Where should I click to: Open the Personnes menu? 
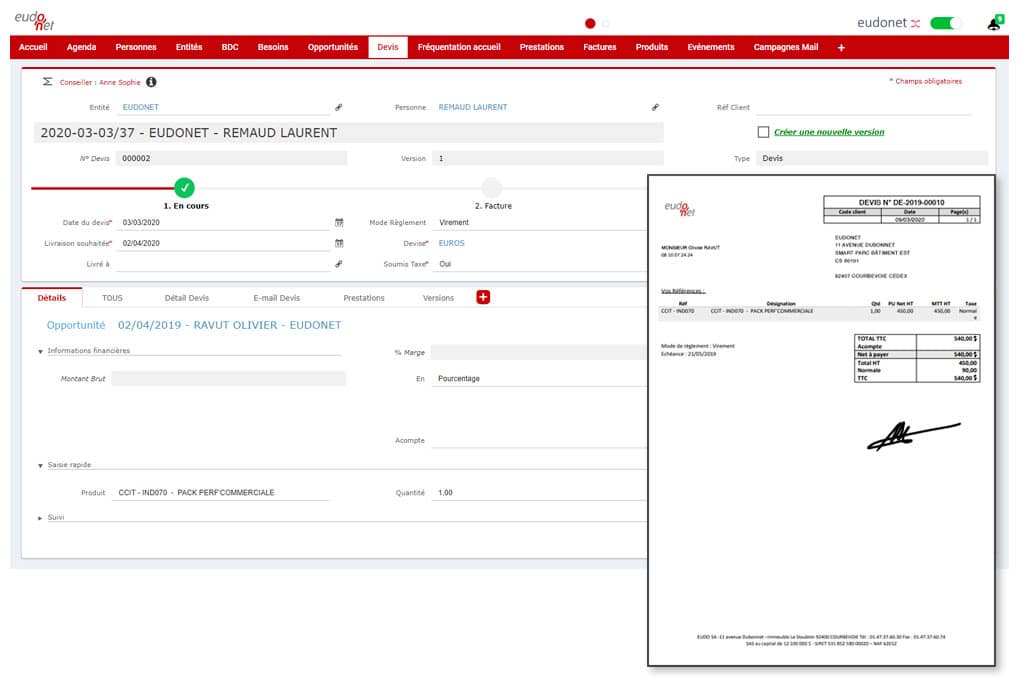[136, 47]
